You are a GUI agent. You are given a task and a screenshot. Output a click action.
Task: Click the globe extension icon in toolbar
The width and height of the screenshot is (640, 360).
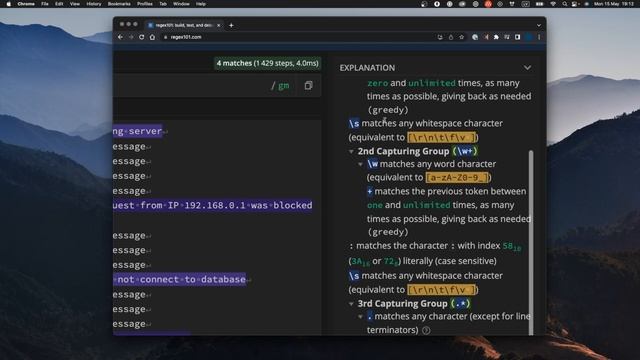tap(475, 37)
